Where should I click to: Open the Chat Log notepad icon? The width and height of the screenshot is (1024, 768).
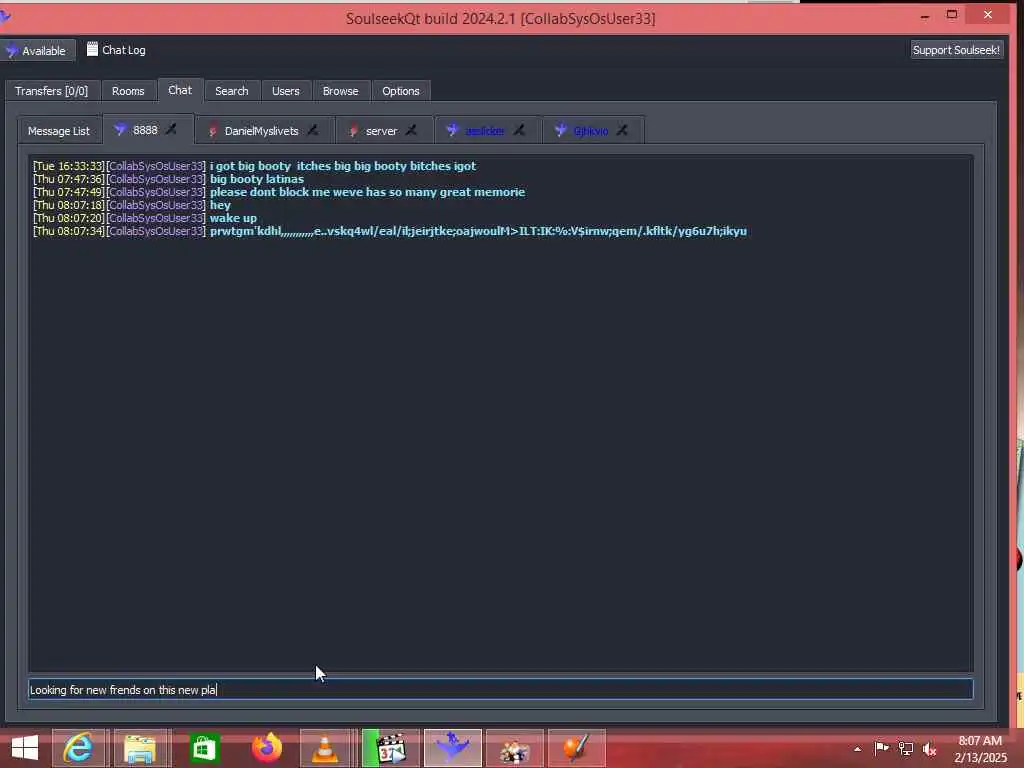point(92,50)
